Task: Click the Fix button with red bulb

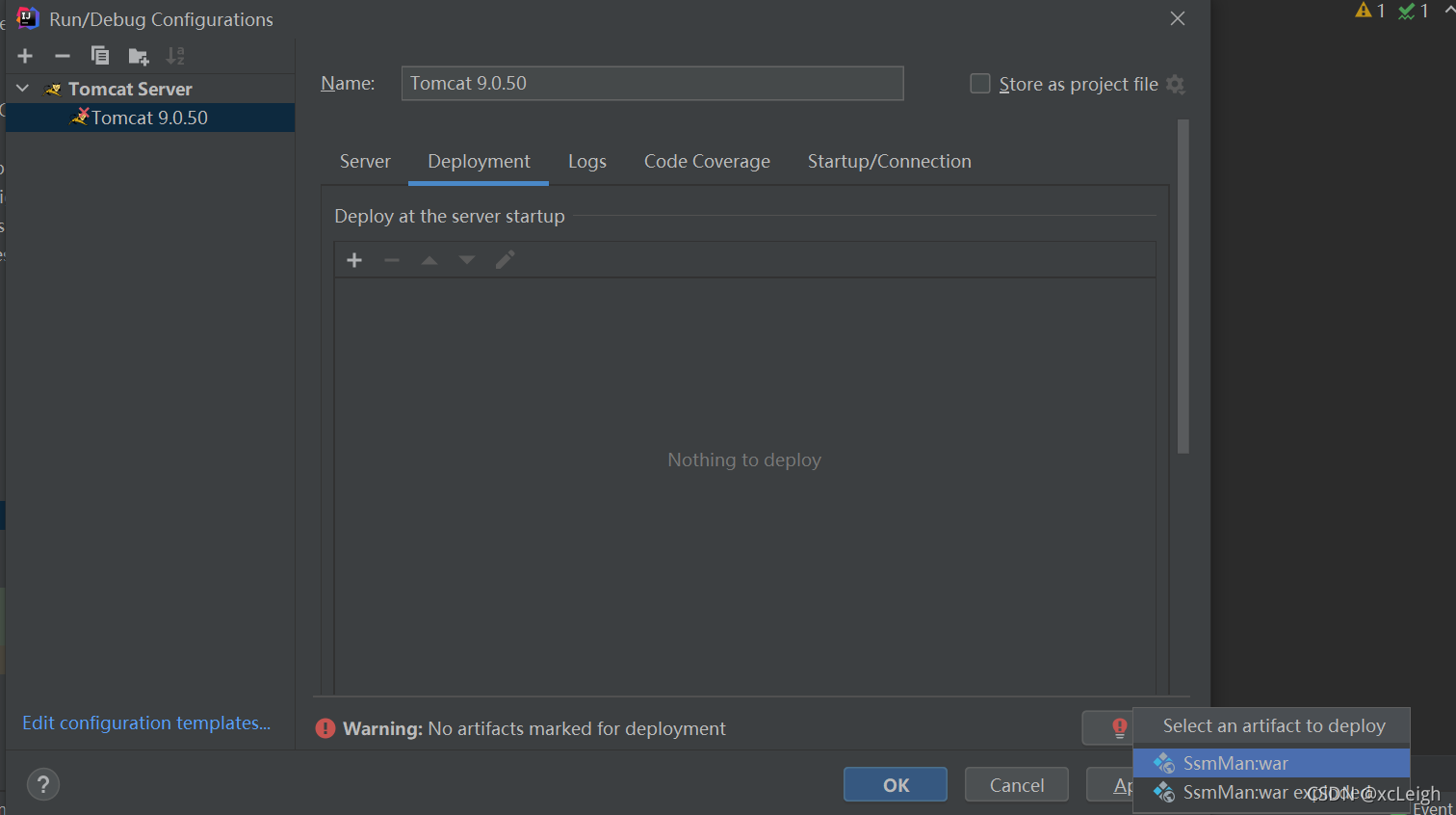Action: pos(1108,727)
